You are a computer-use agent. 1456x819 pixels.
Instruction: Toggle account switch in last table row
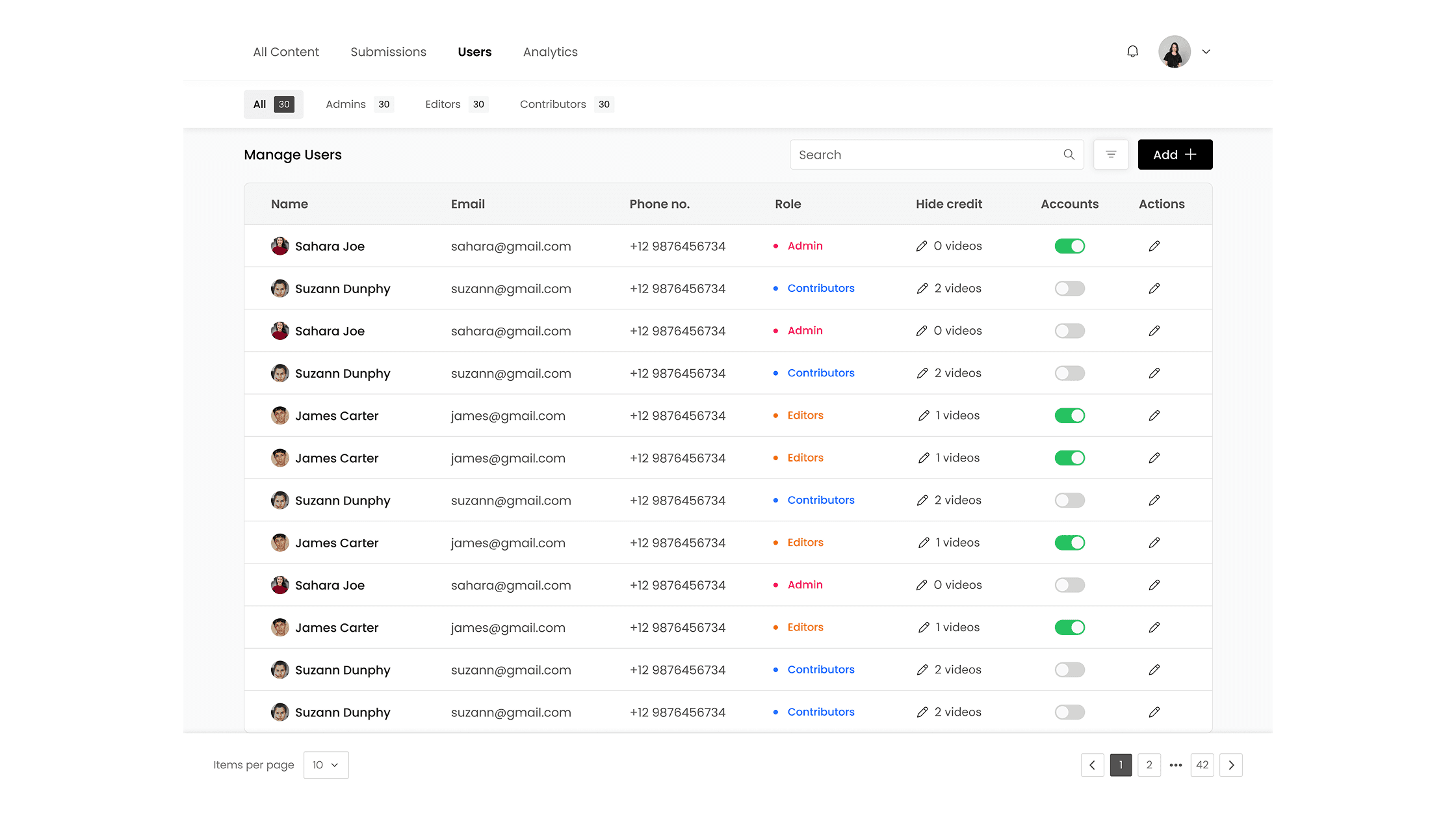pos(1069,712)
